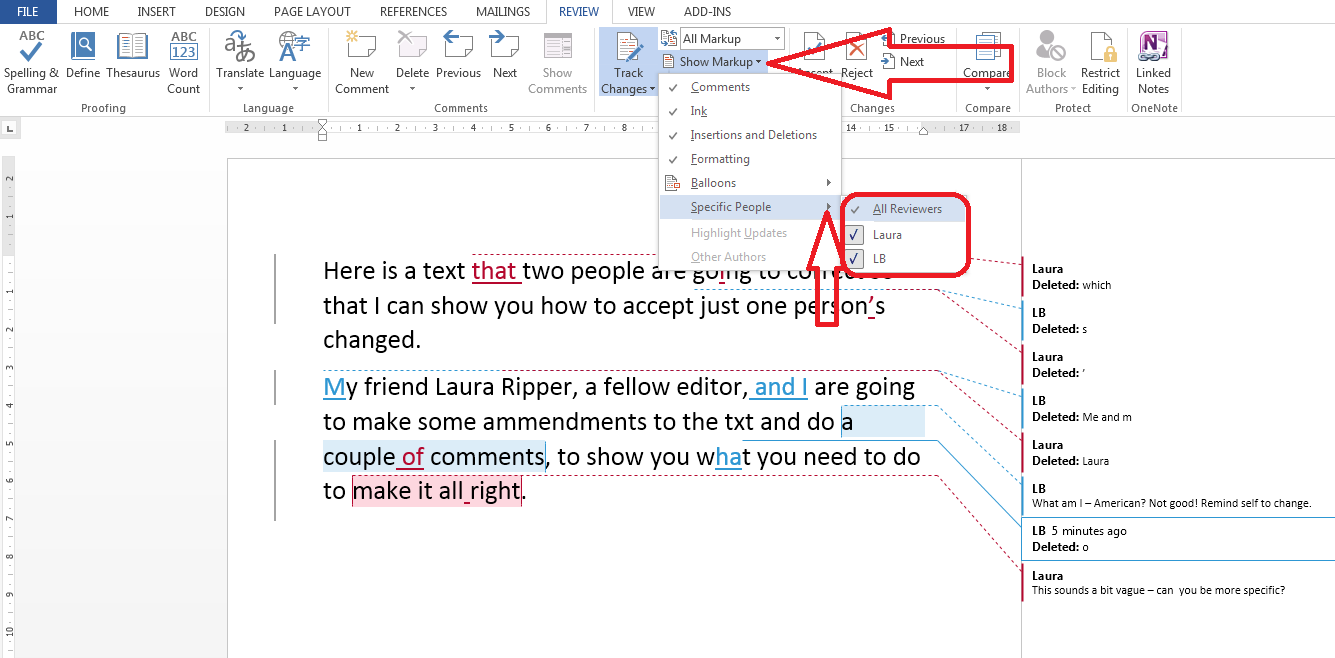
Task: Toggle the Laura reviewer checkbox
Action: [x=855, y=235]
